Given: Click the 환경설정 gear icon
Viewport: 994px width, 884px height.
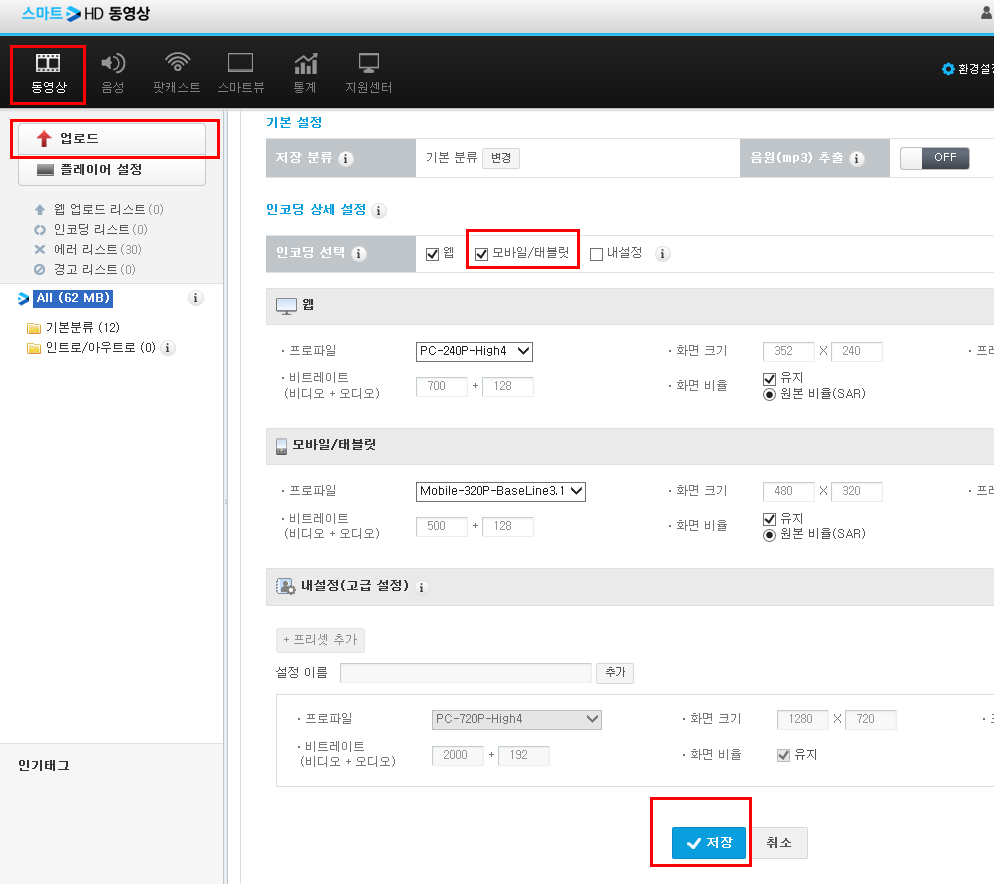Looking at the screenshot, I should [x=948, y=69].
